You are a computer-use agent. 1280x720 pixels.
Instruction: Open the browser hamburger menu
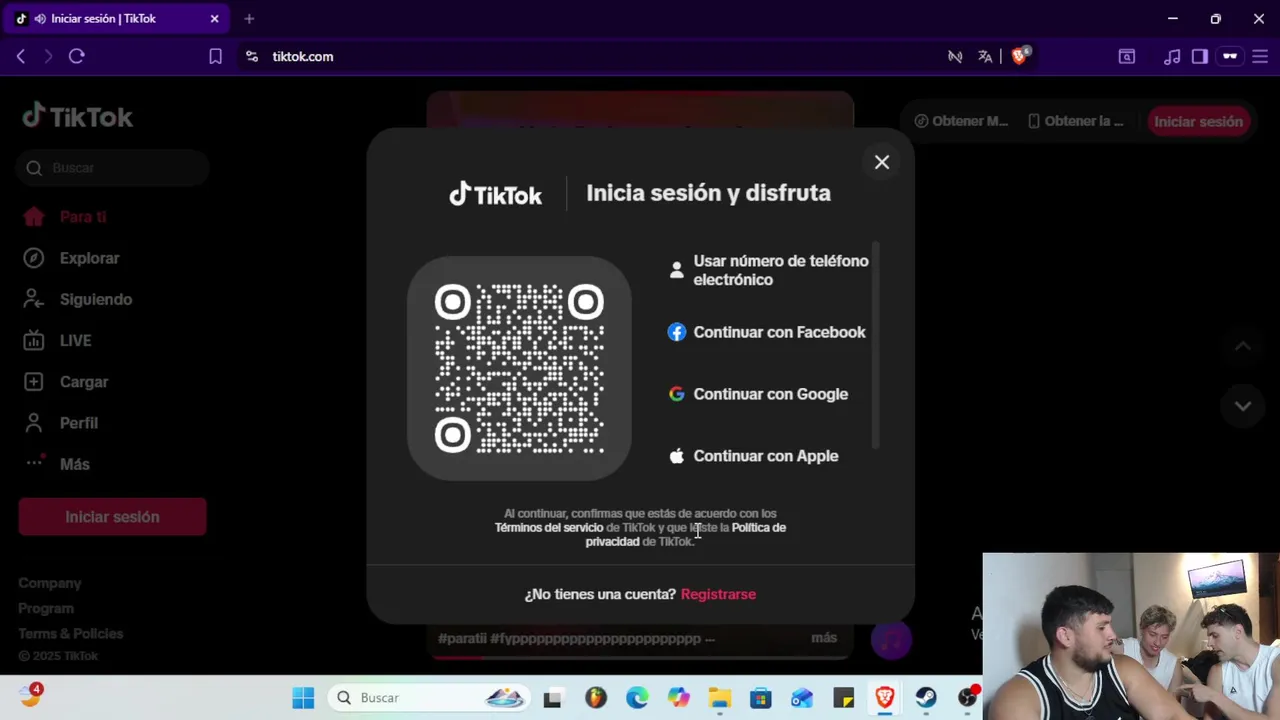click(x=1260, y=57)
